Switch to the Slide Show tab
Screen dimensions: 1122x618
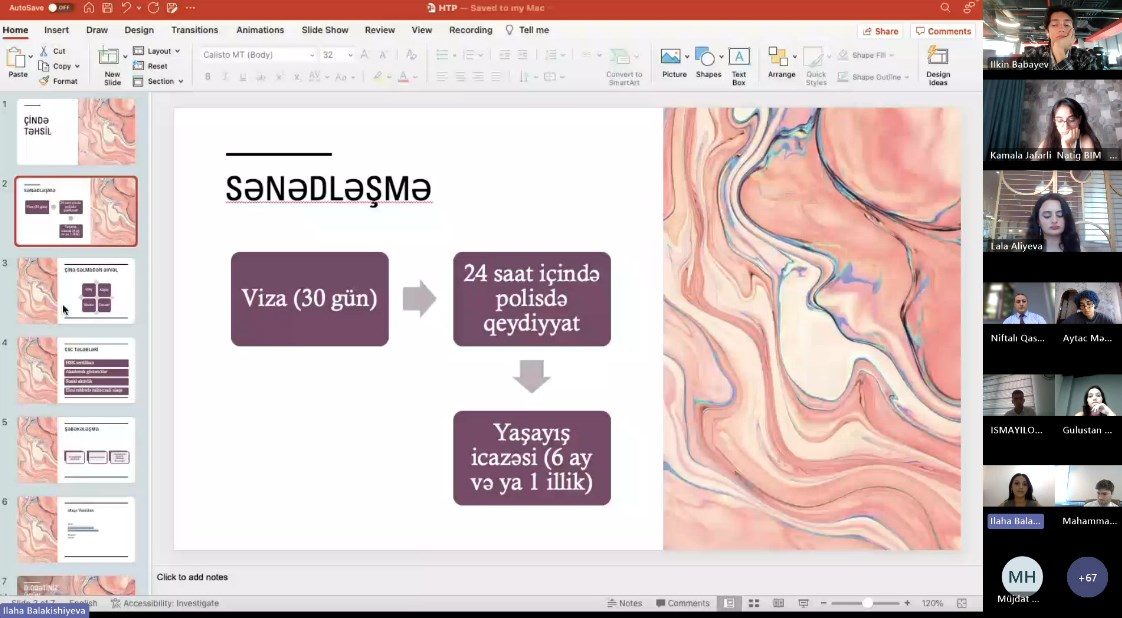(x=325, y=30)
